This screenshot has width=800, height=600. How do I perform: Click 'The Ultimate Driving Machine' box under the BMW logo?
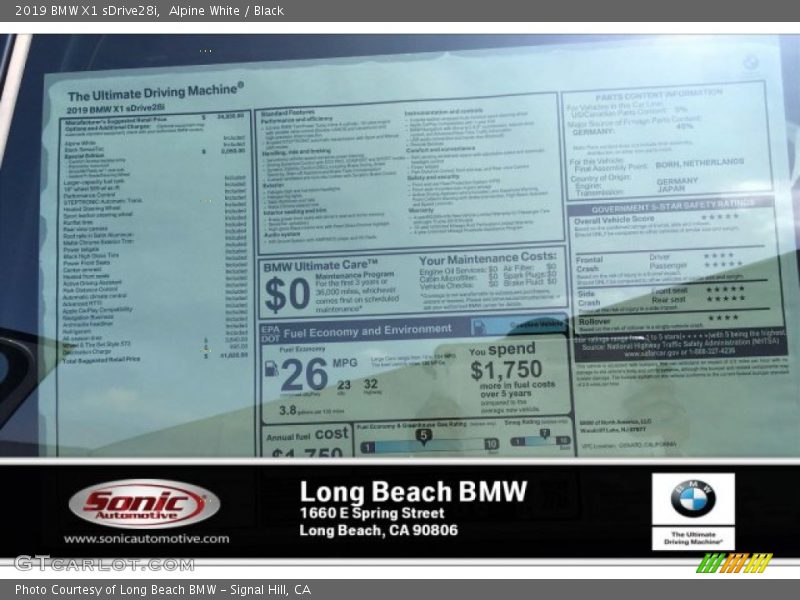click(x=693, y=538)
